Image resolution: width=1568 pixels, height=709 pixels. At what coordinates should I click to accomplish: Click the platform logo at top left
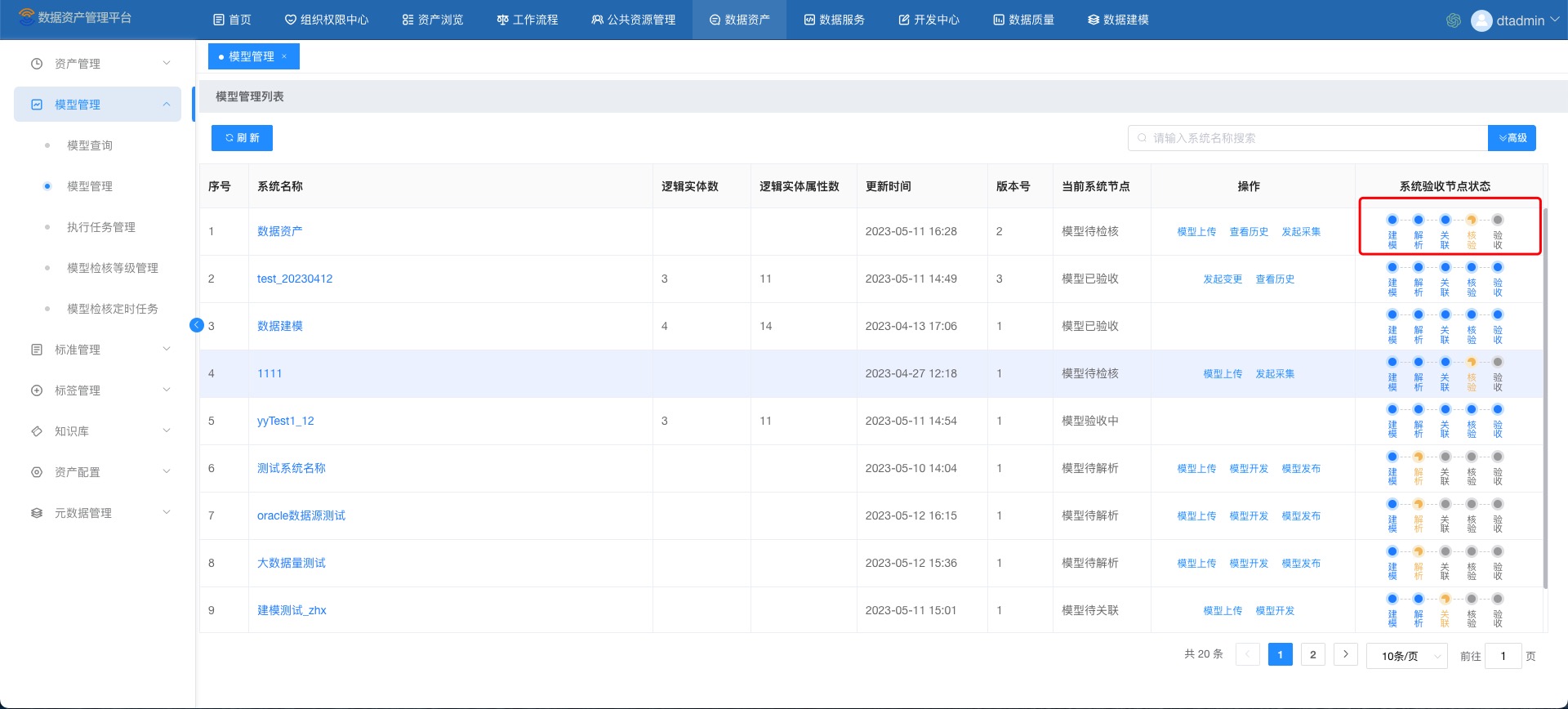(27, 17)
